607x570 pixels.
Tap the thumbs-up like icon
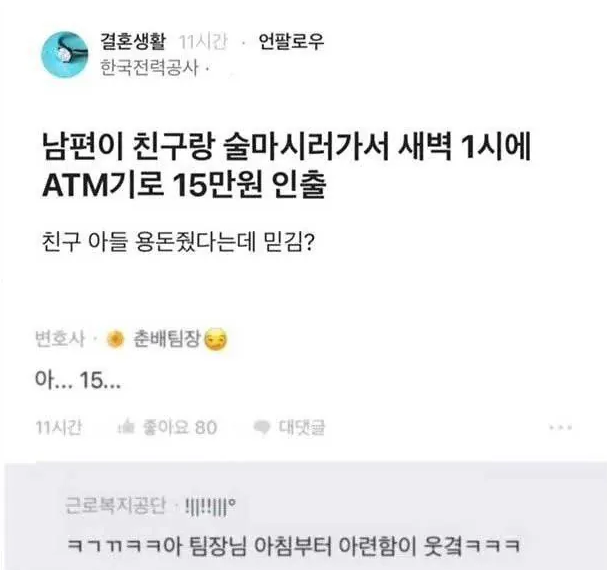click(x=126, y=428)
